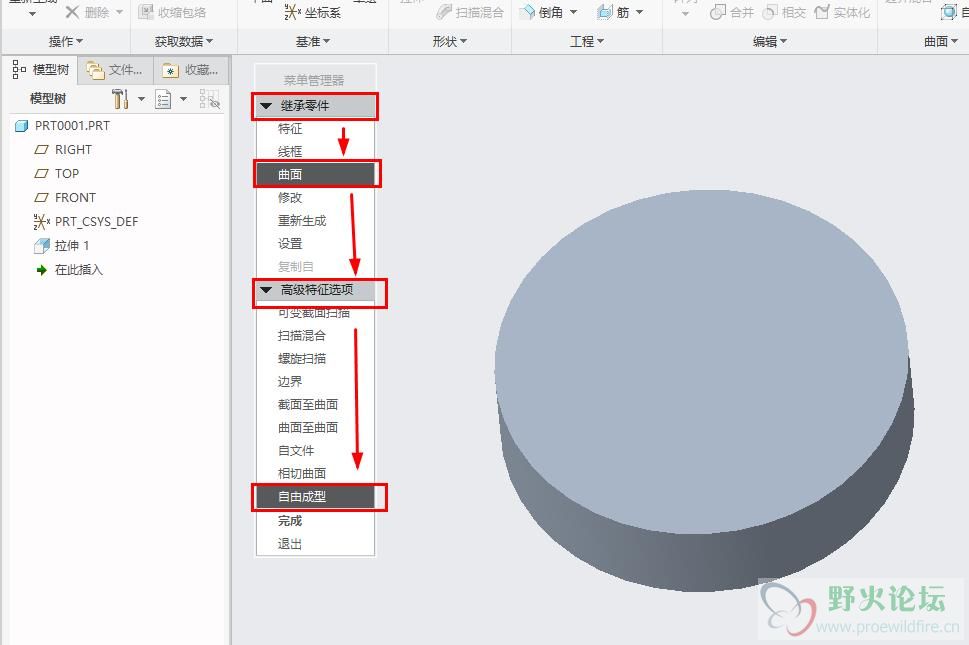This screenshot has width=969, height=645.
Task: Select PRT_CSYS_DEF coordinate system
Action: tap(86, 221)
